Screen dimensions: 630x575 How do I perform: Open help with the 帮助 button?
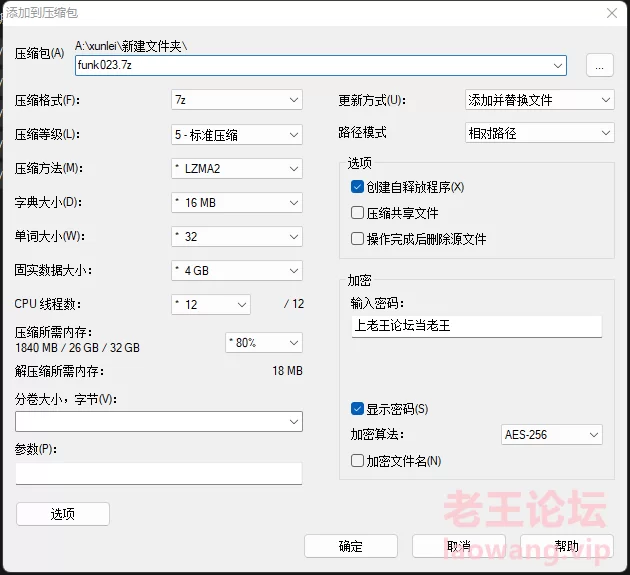tap(567, 546)
